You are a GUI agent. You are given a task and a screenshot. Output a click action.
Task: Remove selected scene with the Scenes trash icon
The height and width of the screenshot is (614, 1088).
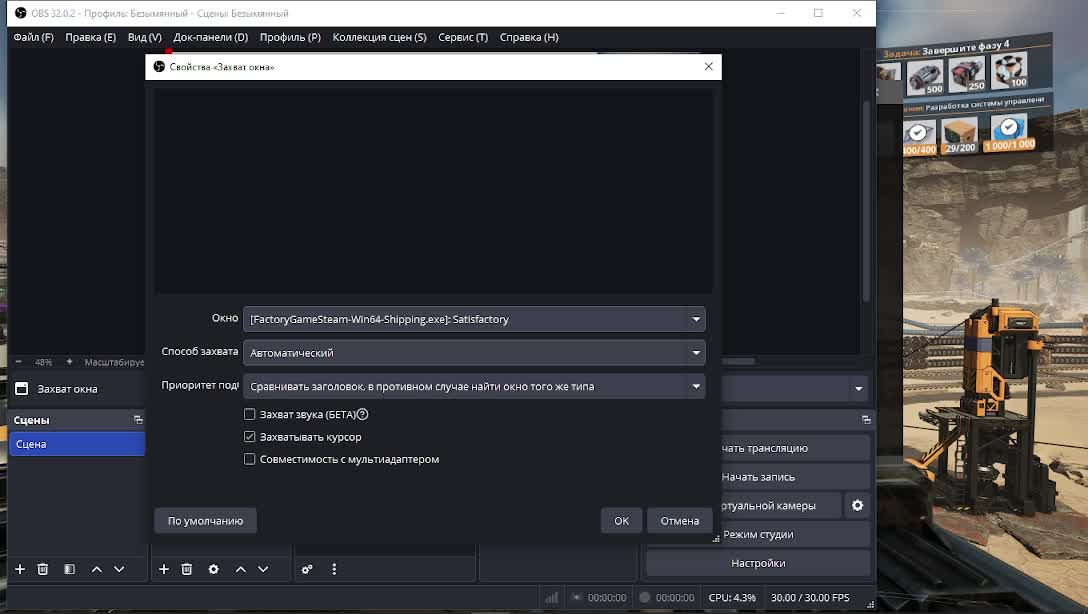pos(43,569)
